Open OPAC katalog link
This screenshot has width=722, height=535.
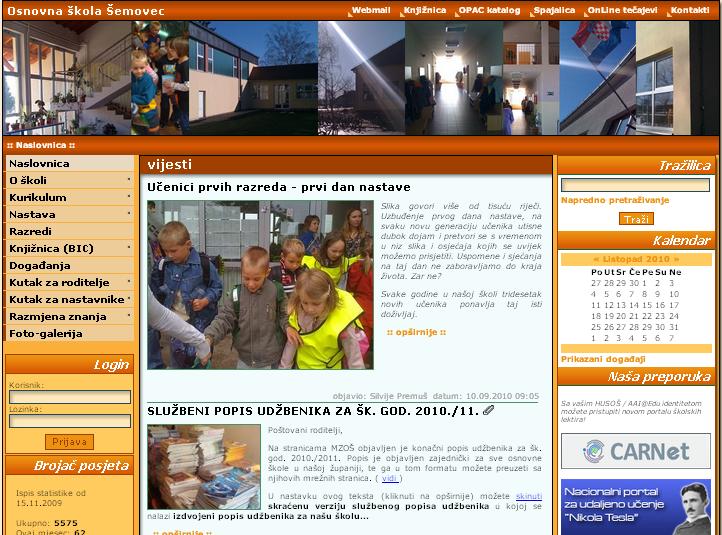pos(489,10)
